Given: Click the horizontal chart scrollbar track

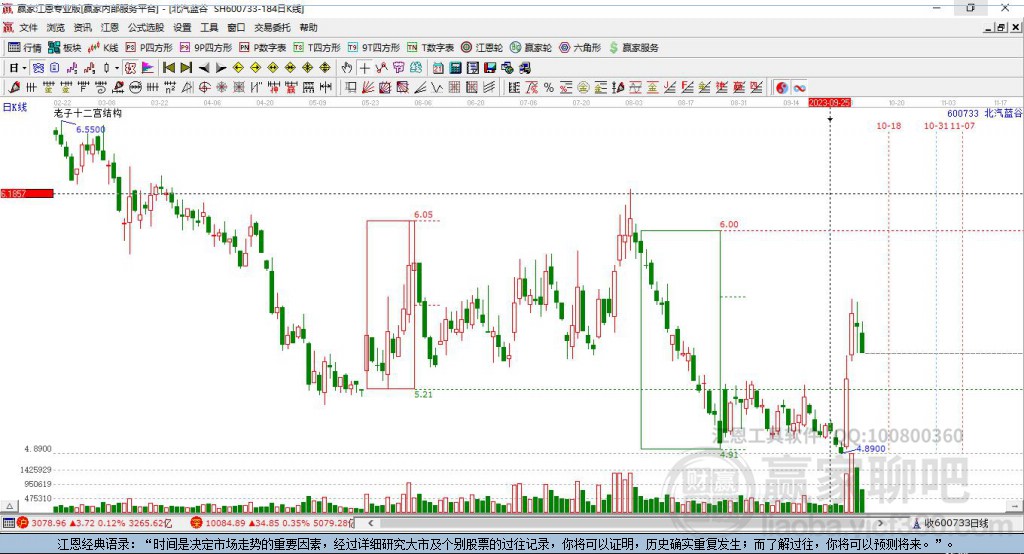Looking at the screenshot, I should point(625,523).
